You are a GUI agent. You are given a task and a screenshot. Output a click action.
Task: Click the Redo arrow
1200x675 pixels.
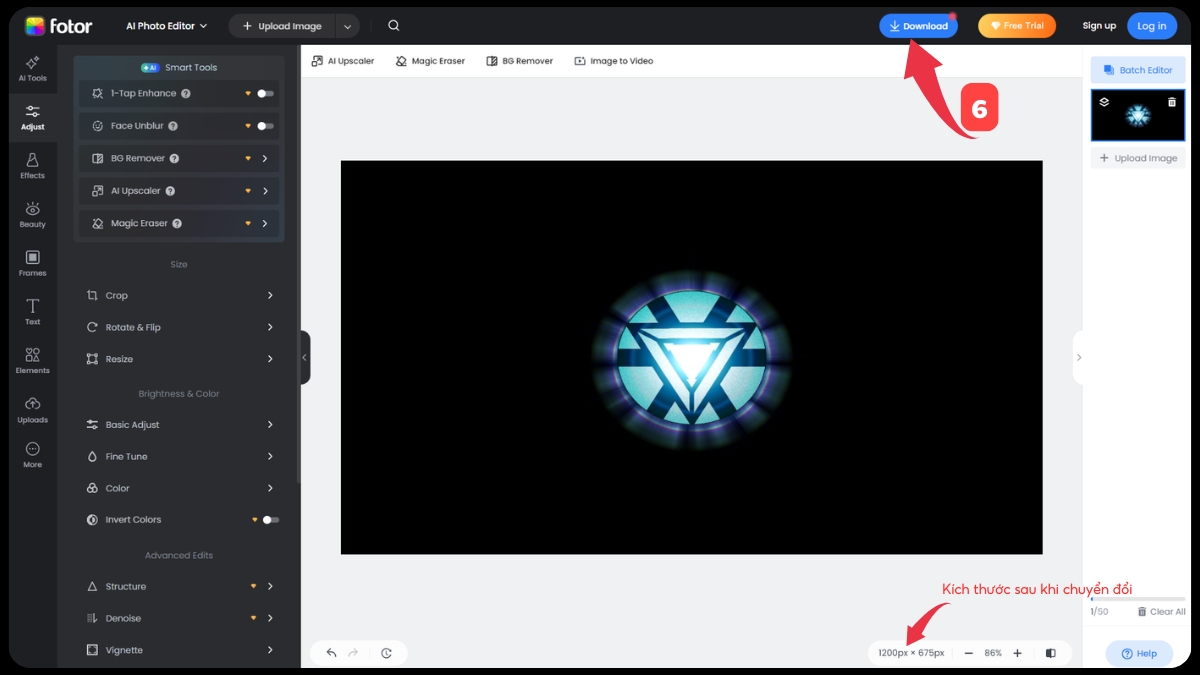(353, 653)
